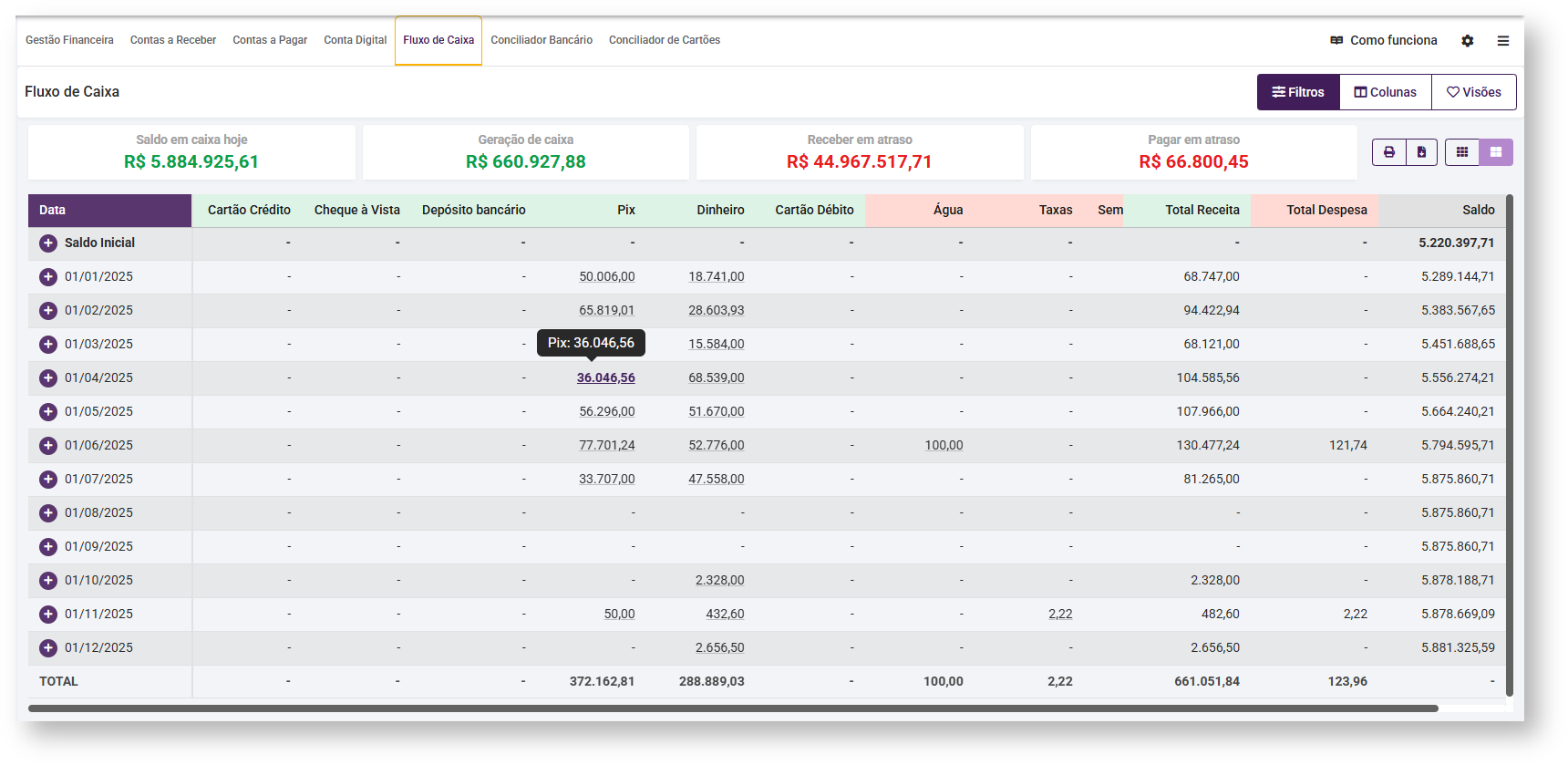Expand the 01/03/2025 row
Screen dimensions: 1568x765
[x=48, y=345]
